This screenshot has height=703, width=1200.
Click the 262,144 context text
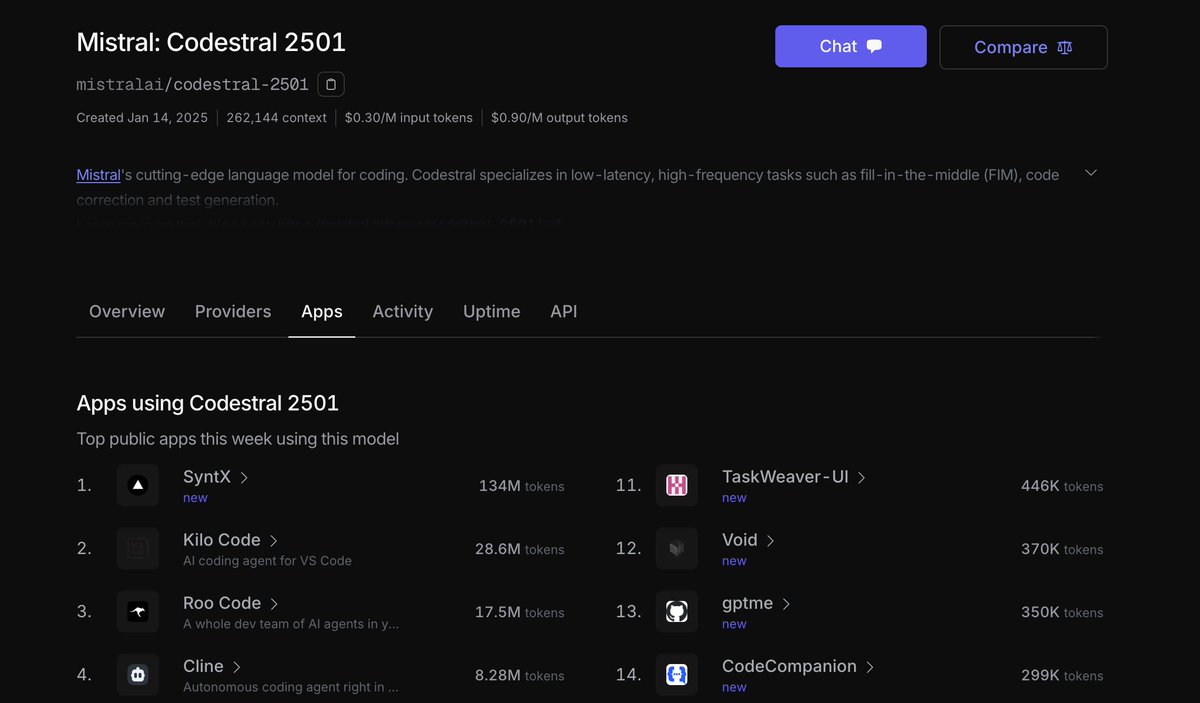tap(277, 118)
